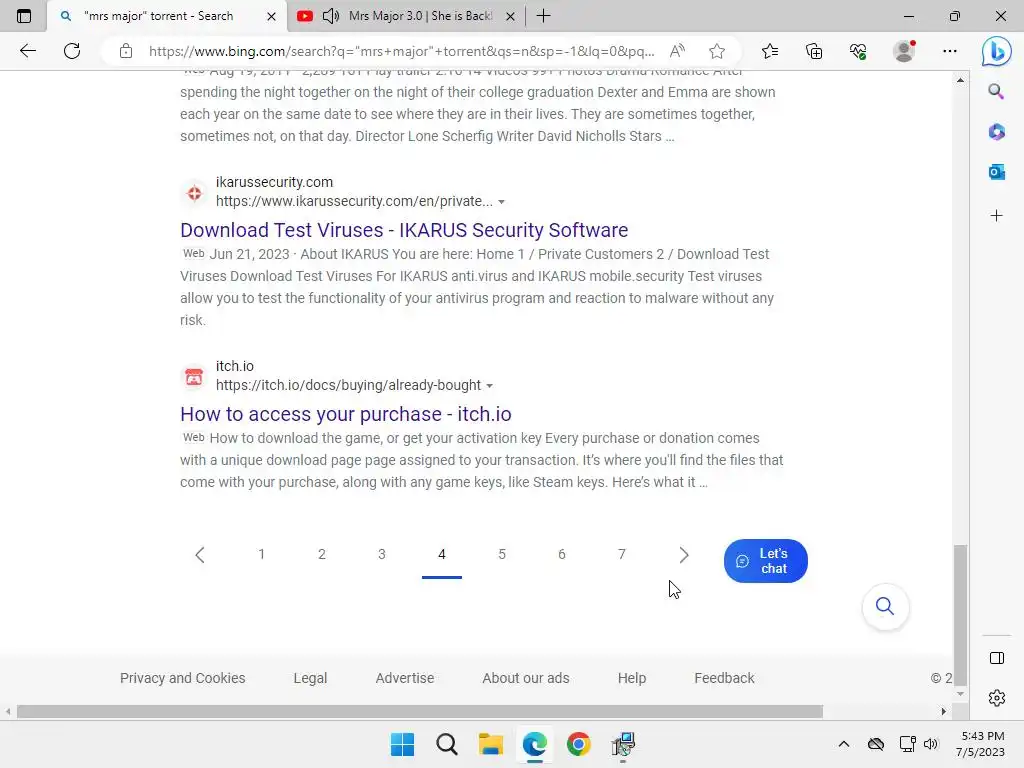Screen dimensions: 1024x768
Task: View site information lock icon
Action: (x=126, y=51)
